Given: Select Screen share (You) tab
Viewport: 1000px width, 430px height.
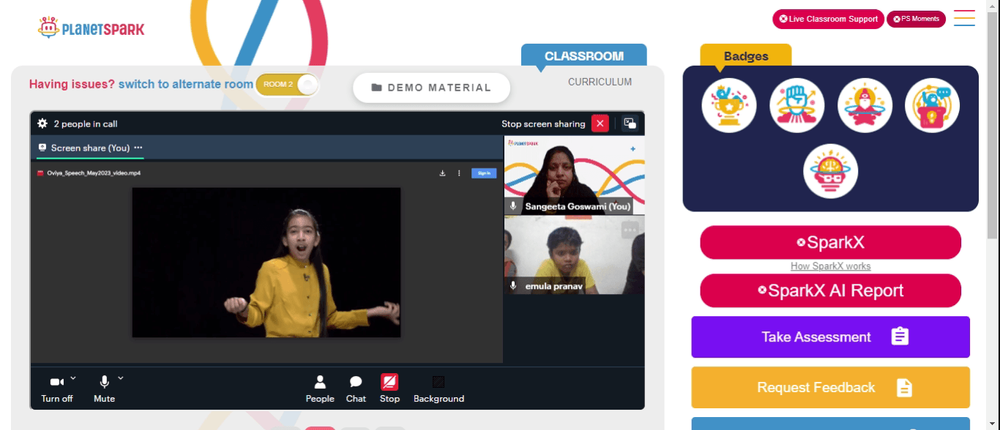Looking at the screenshot, I should tap(90, 147).
